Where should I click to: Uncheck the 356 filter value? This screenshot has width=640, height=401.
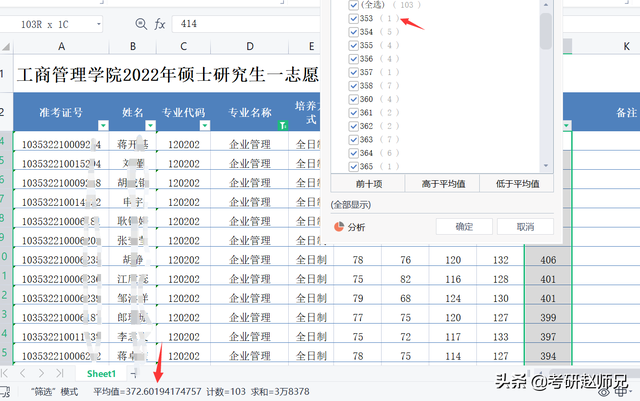[x=354, y=59]
